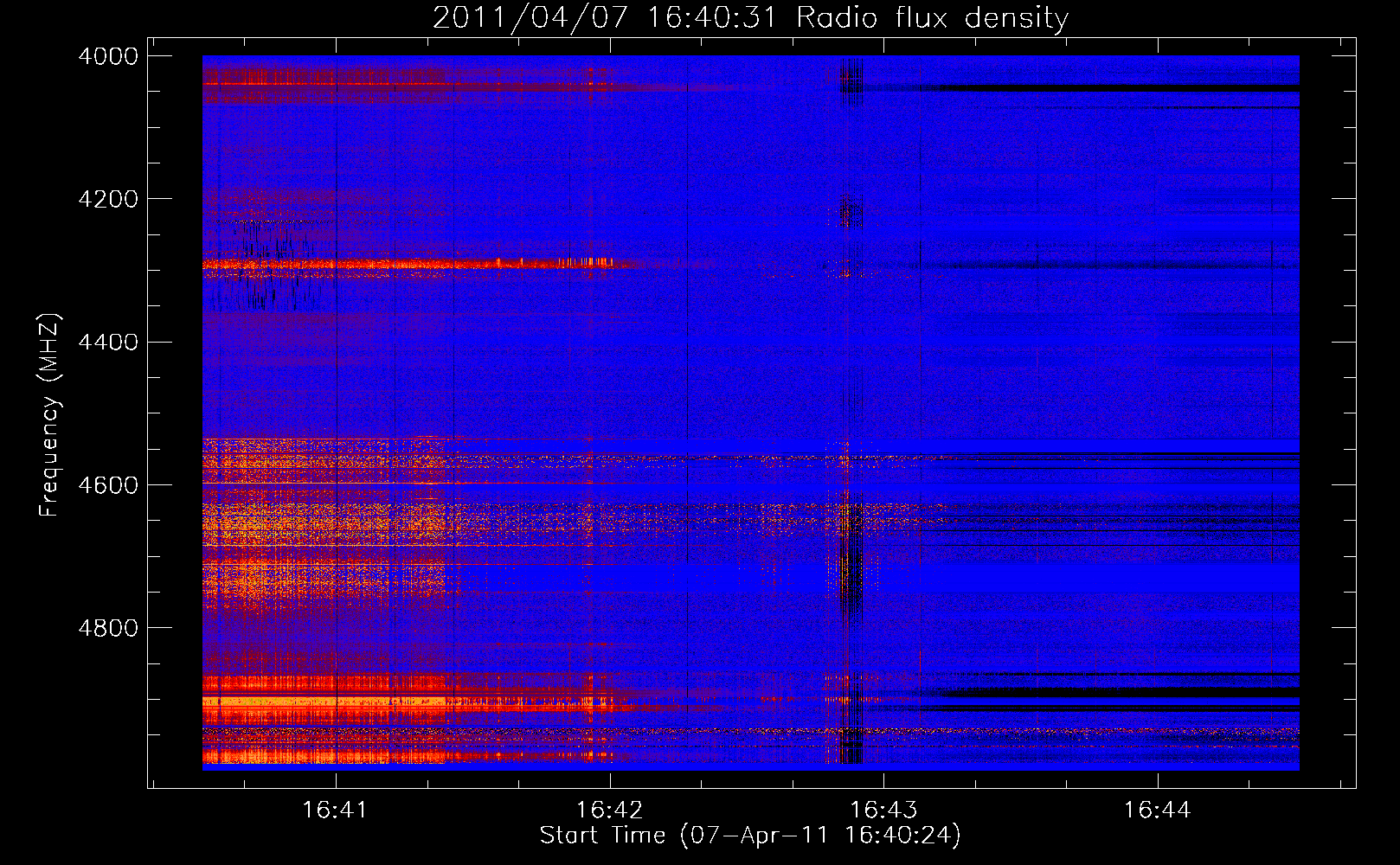Viewport: 1400px width, 865px height.
Task: Click the 16:42 time axis label
Action: pyautogui.click(x=609, y=811)
